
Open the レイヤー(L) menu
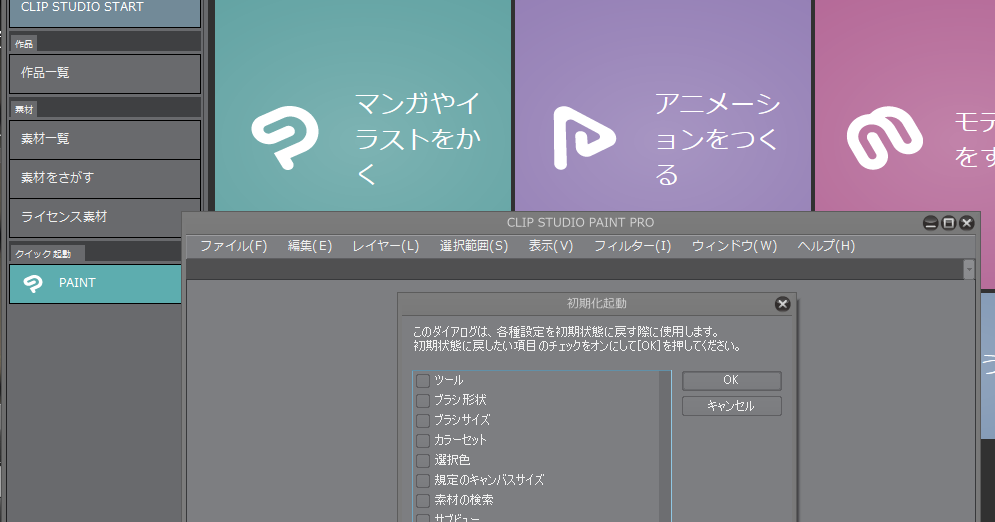386,246
